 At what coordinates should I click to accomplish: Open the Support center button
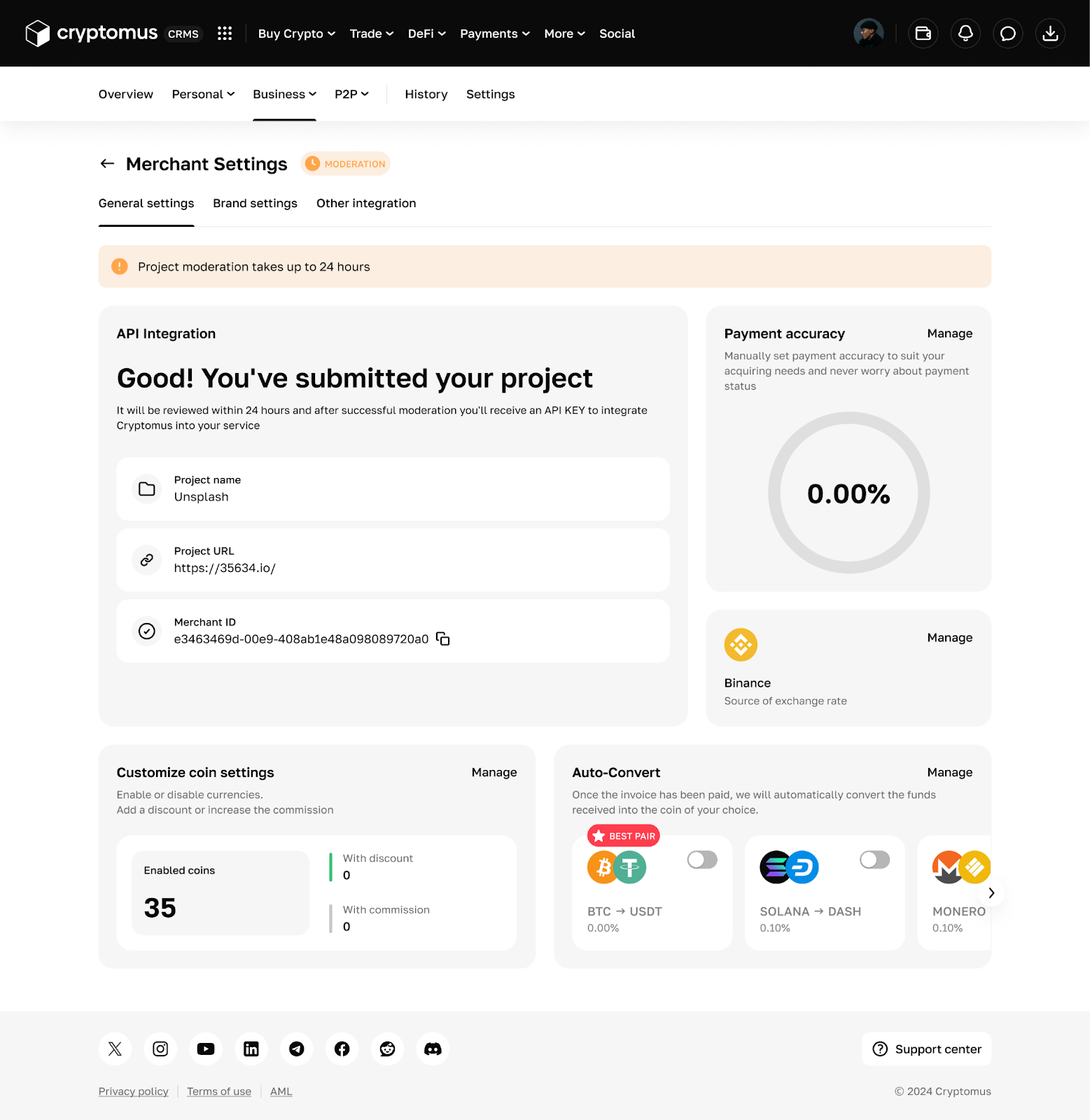(x=926, y=1049)
